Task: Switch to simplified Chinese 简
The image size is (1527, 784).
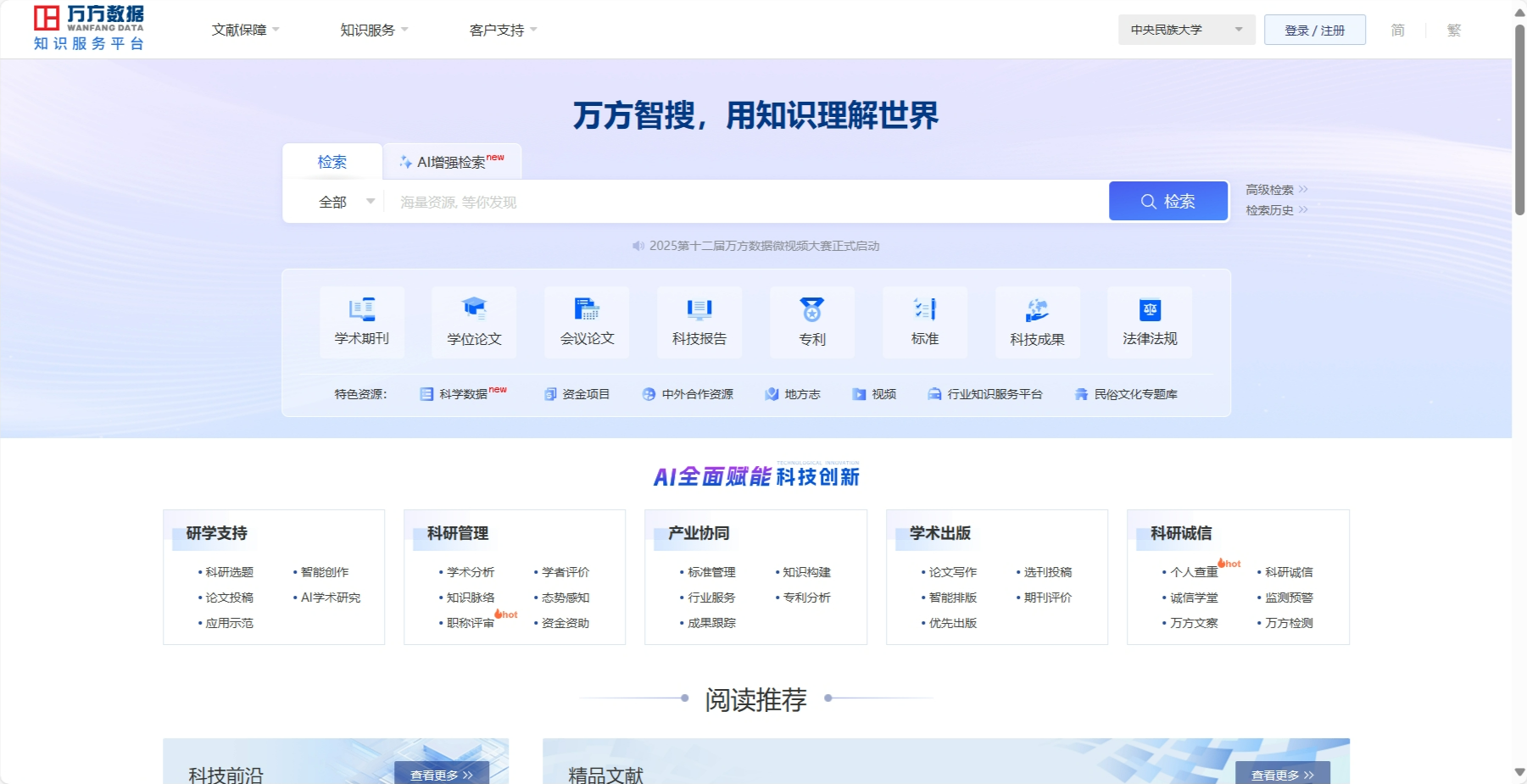Action: [x=1397, y=30]
